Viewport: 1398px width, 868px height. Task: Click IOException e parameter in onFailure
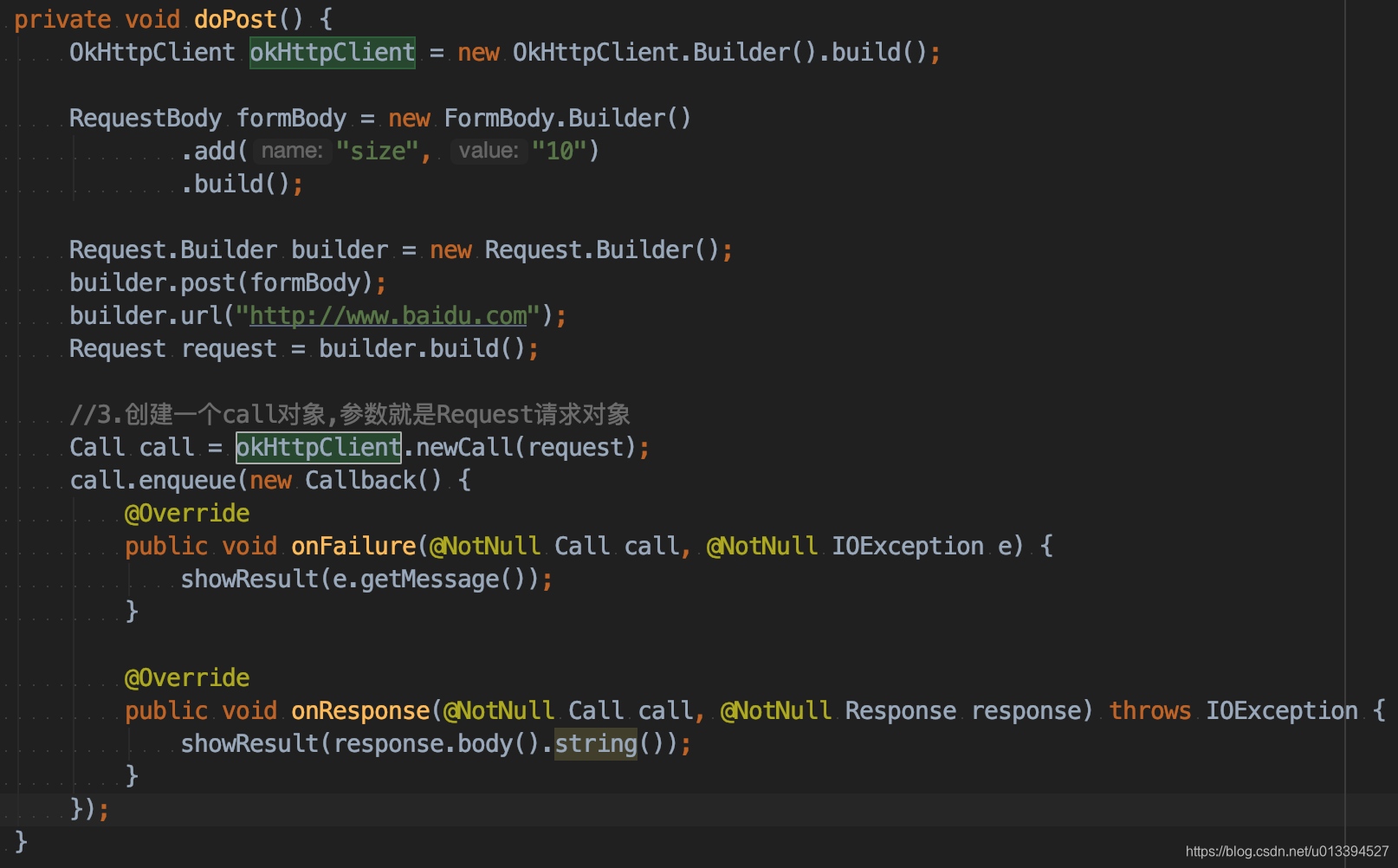click(x=922, y=546)
